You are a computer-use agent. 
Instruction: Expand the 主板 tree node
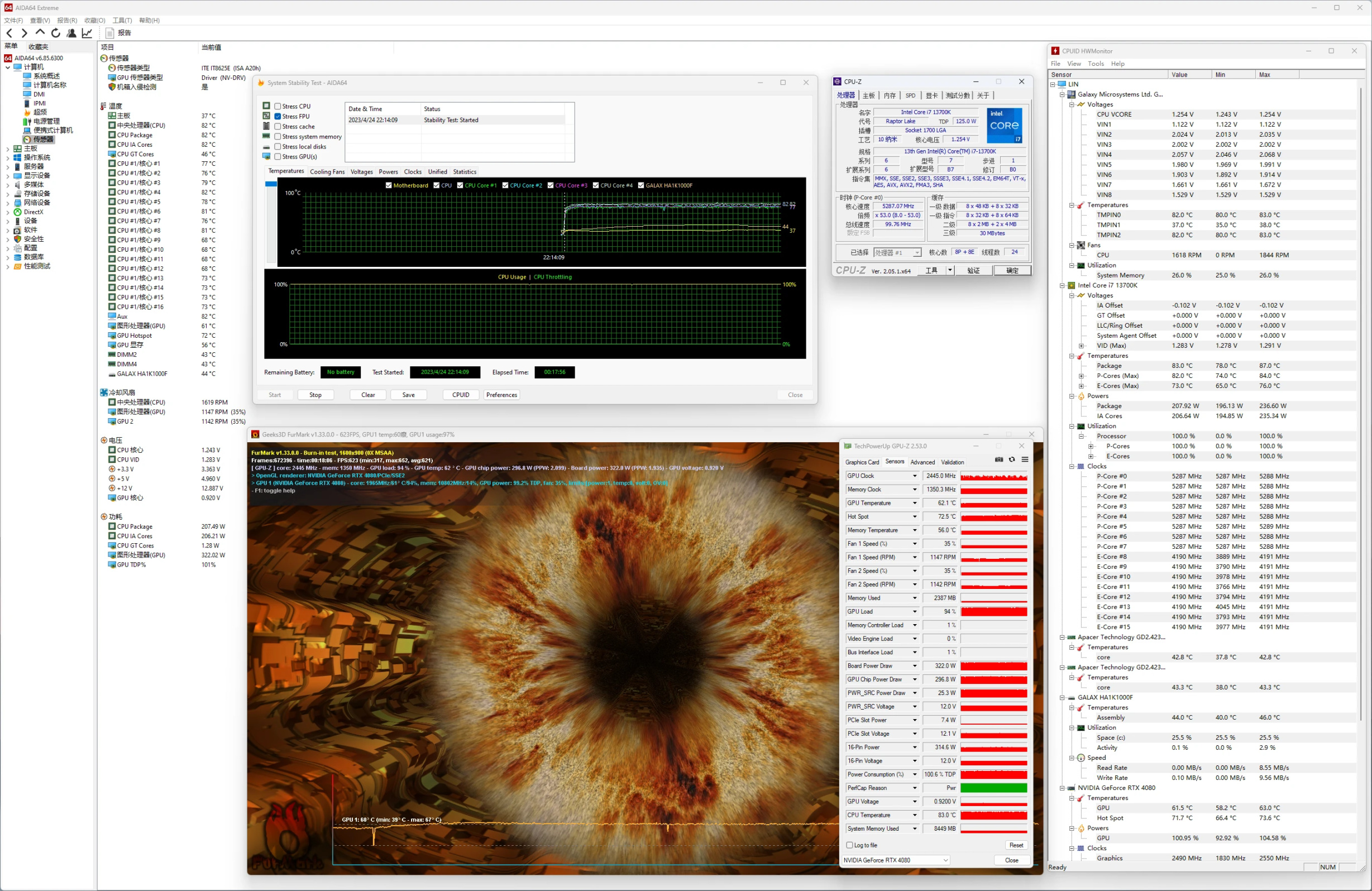[x=7, y=148]
